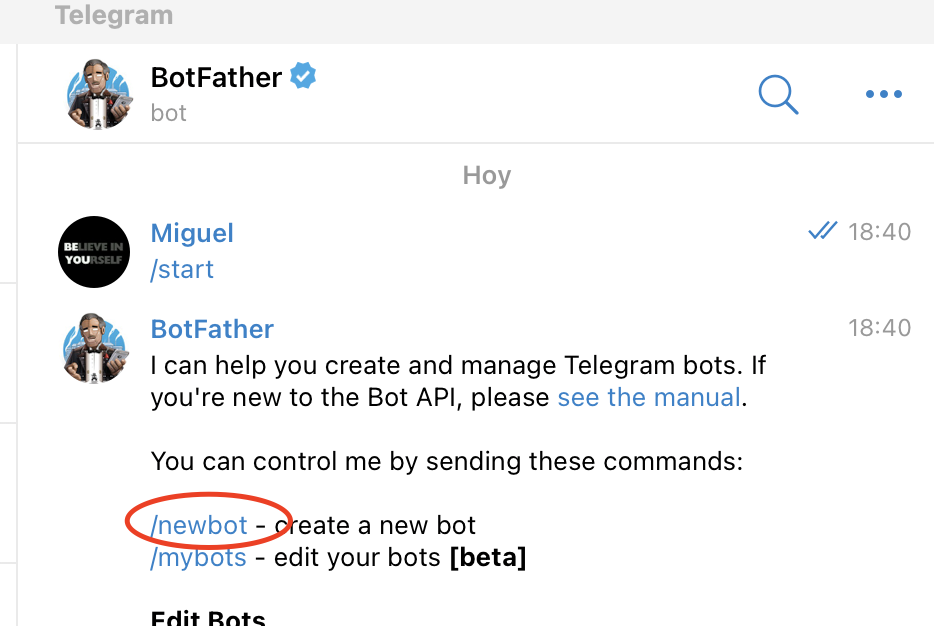Open the three-dot more options menu
Image resolution: width=934 pixels, height=626 pixels.
884,94
